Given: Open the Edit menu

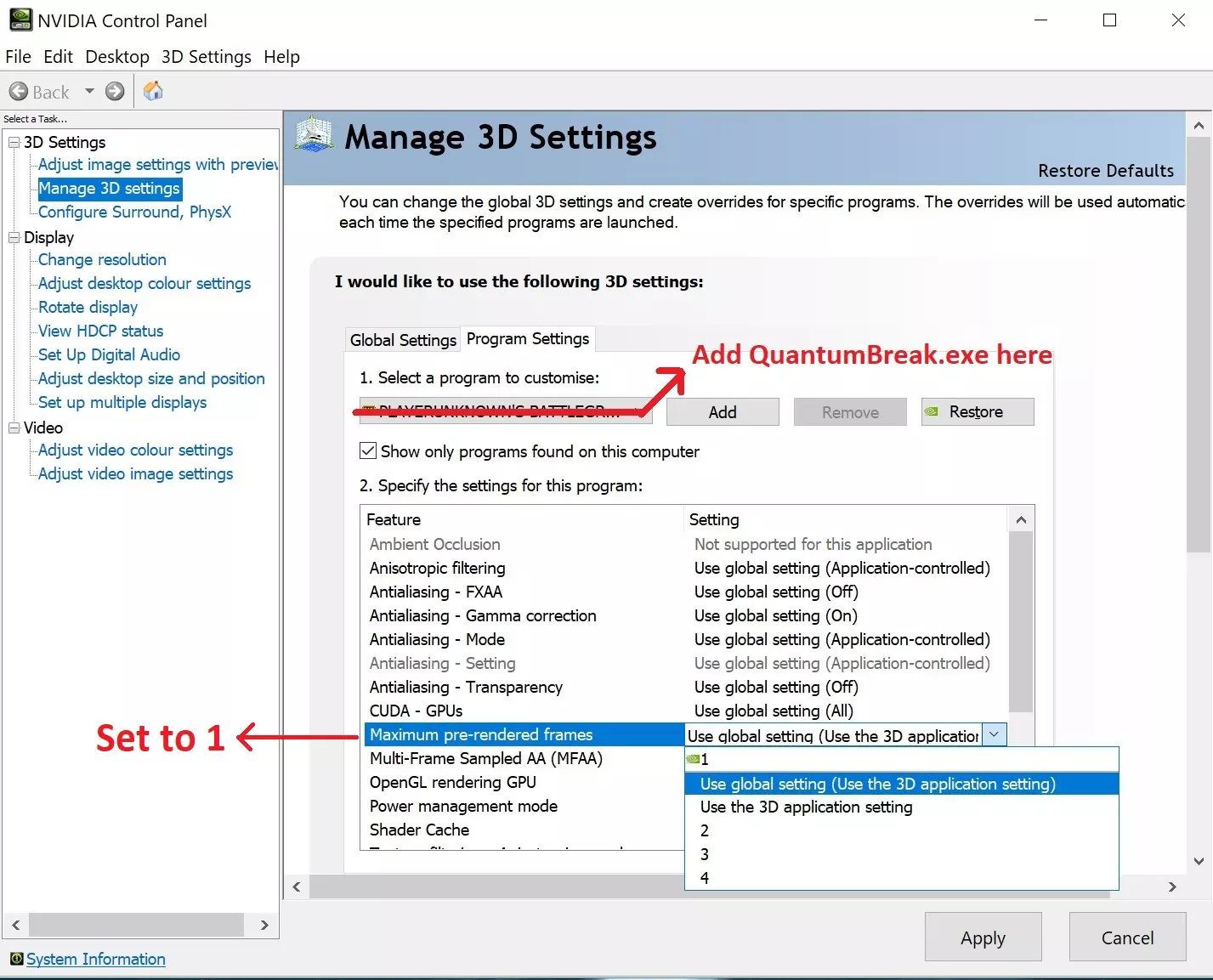Looking at the screenshot, I should 58,57.
